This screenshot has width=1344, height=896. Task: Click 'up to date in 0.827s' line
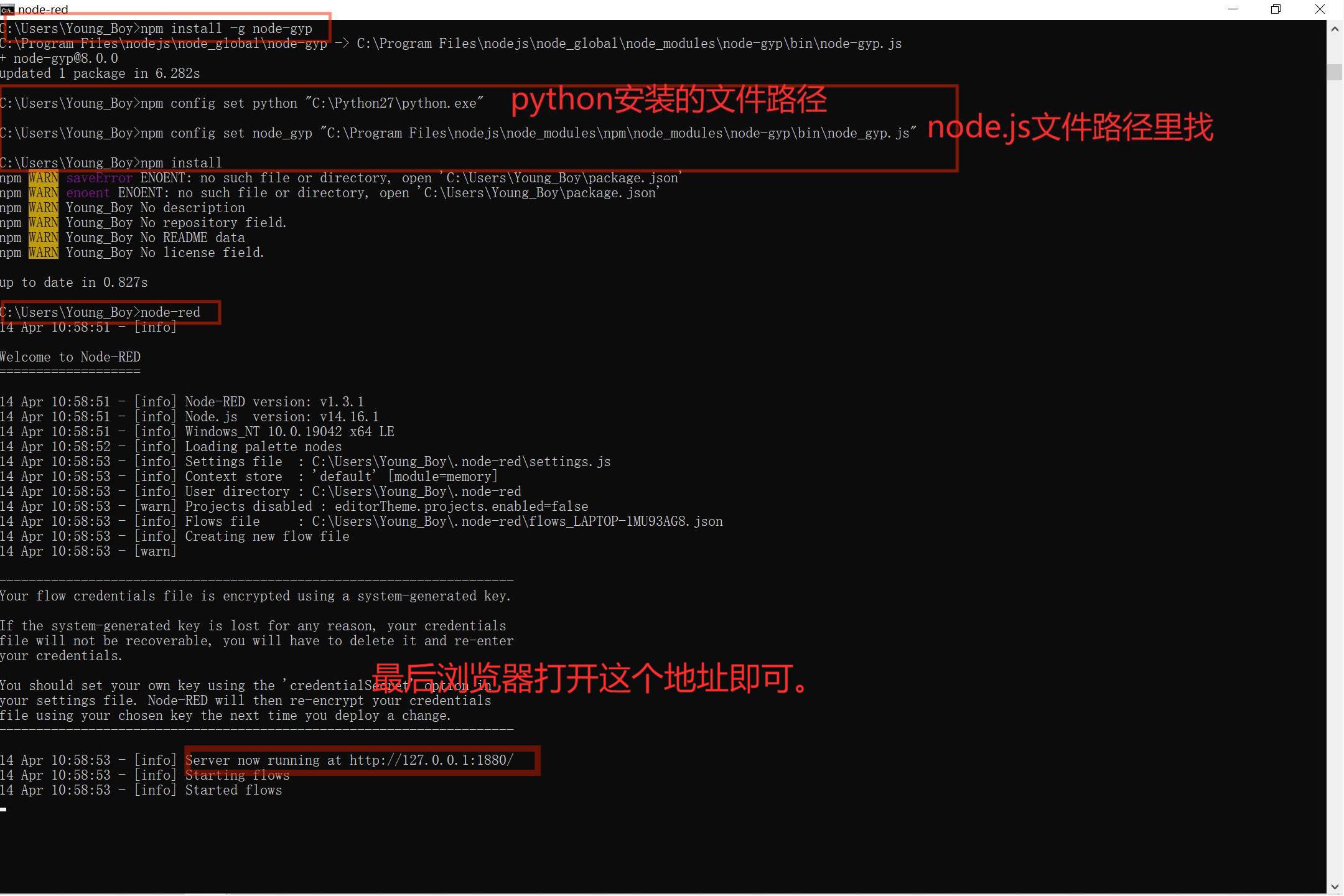pos(73,282)
